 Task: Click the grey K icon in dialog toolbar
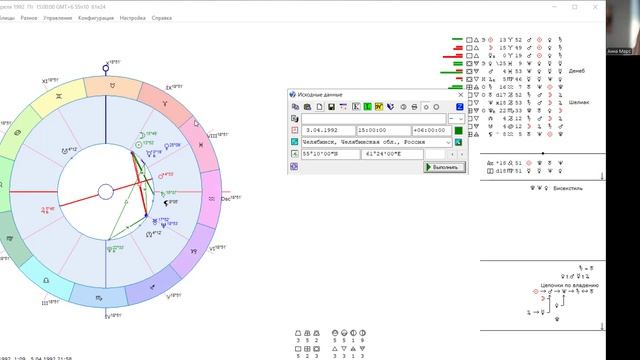(x=356, y=107)
